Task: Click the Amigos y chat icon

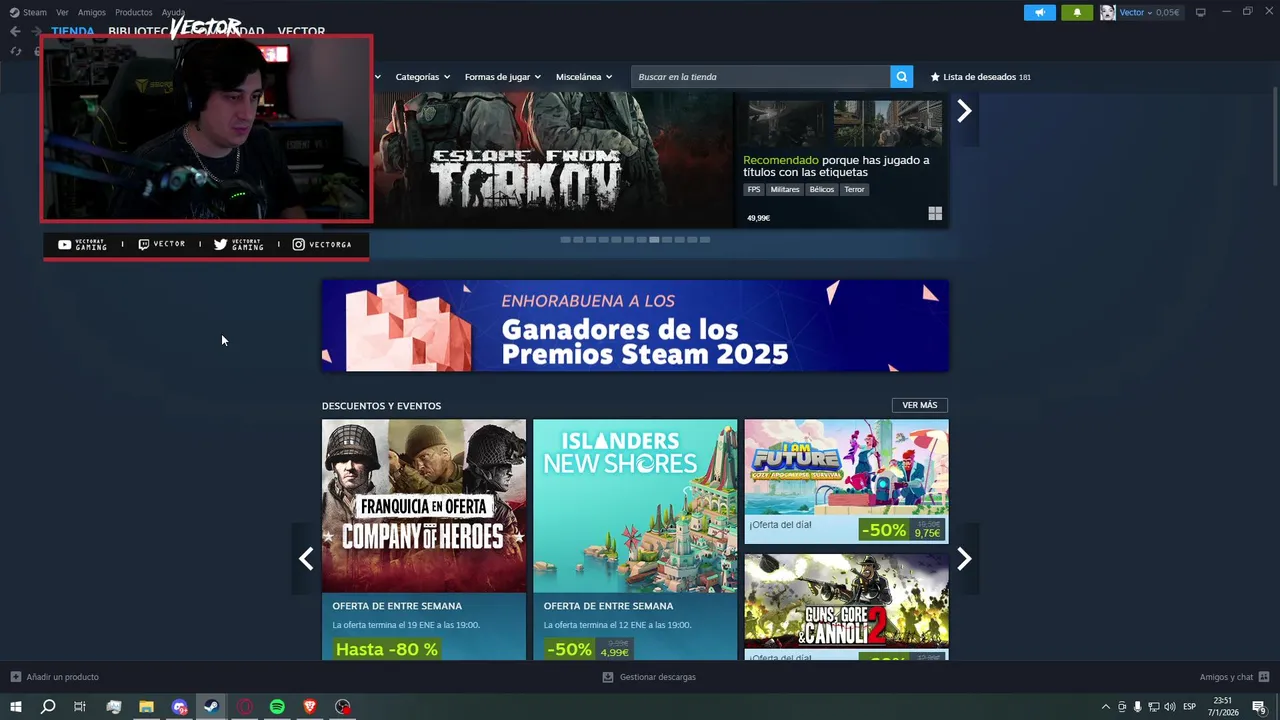Action: (1264, 677)
